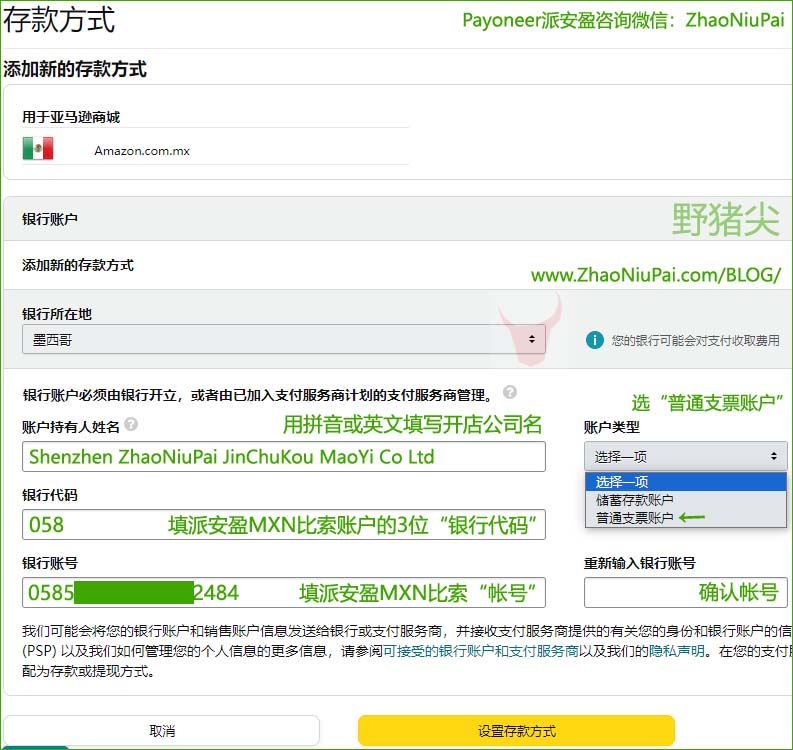Open the 可接受的银行账户和支付服务商 link

(x=481, y=651)
